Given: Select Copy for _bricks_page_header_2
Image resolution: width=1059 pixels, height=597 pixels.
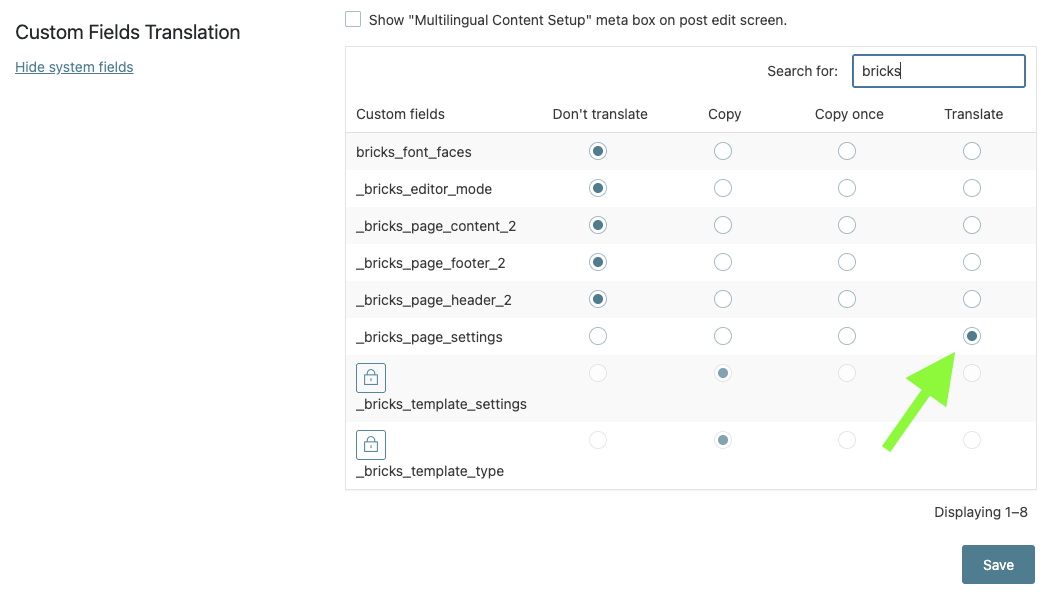Looking at the screenshot, I should click(x=723, y=299).
